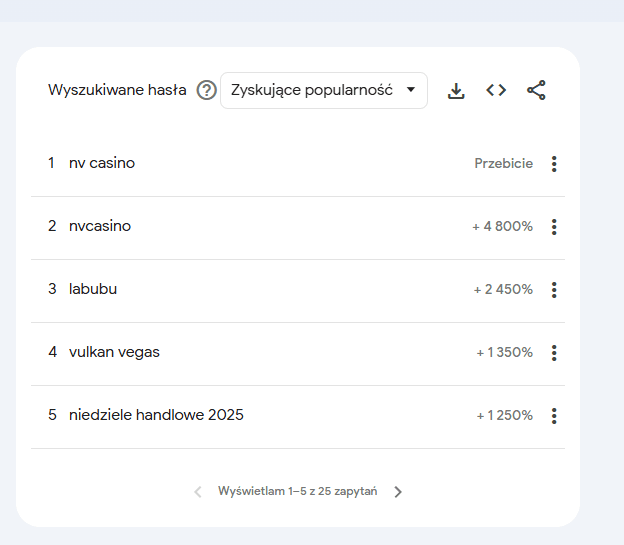
Task: Open the labubu search term
Action: (x=93, y=289)
